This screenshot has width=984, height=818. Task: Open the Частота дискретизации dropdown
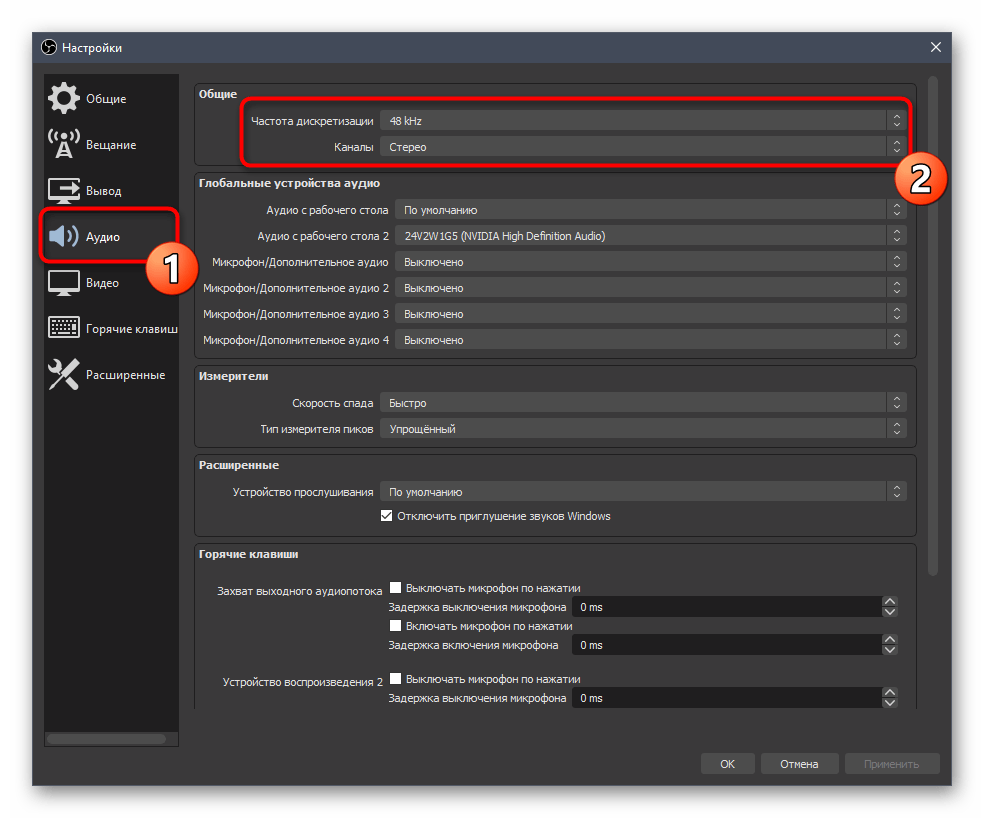tap(642, 120)
